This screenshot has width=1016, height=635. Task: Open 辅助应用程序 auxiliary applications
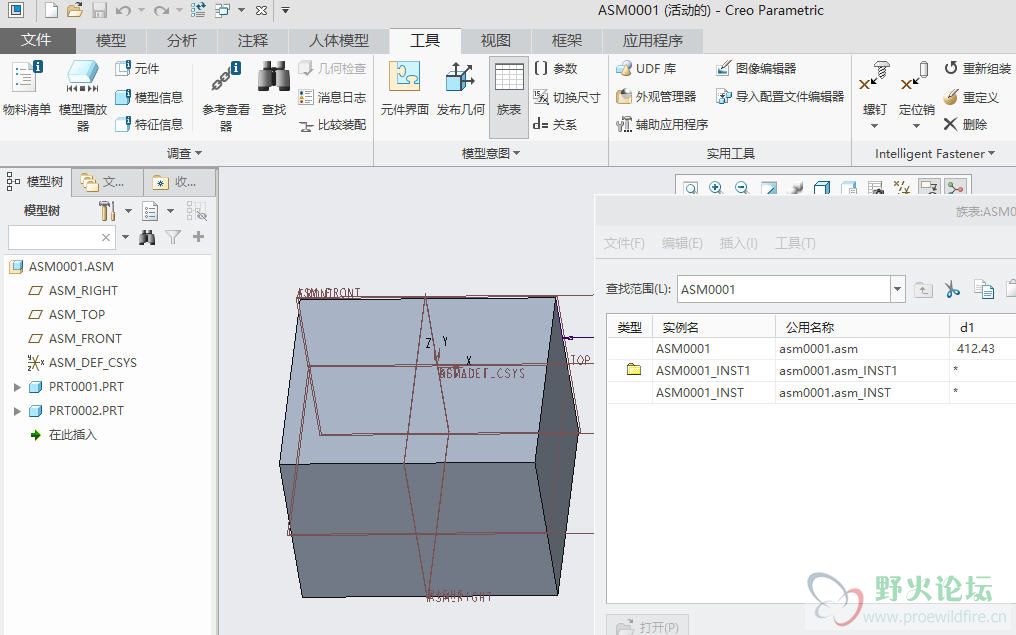click(x=662, y=124)
